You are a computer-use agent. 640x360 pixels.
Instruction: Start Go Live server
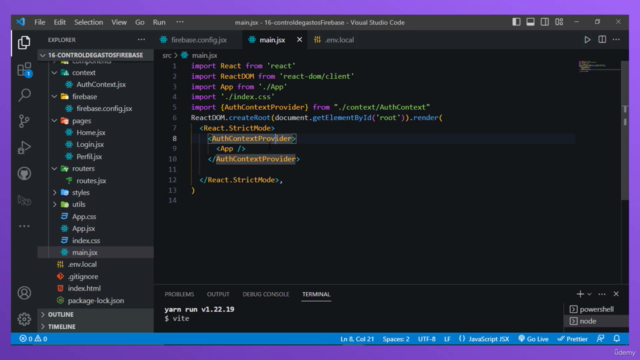[533, 339]
